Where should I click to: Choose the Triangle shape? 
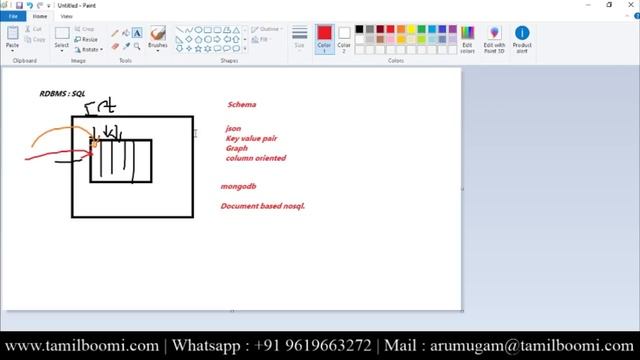click(x=236, y=30)
